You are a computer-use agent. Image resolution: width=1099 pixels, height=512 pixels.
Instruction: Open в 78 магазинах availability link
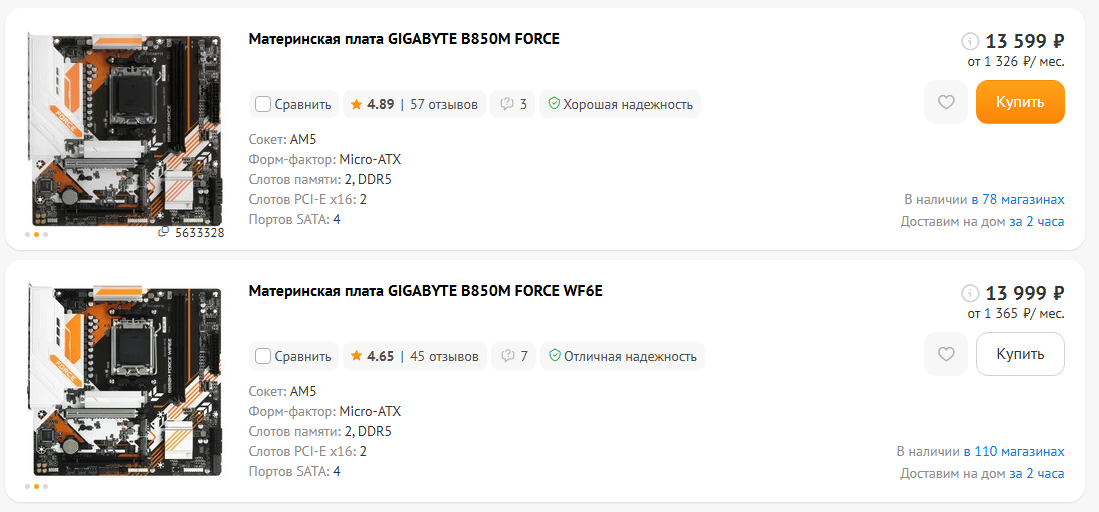tap(1018, 199)
